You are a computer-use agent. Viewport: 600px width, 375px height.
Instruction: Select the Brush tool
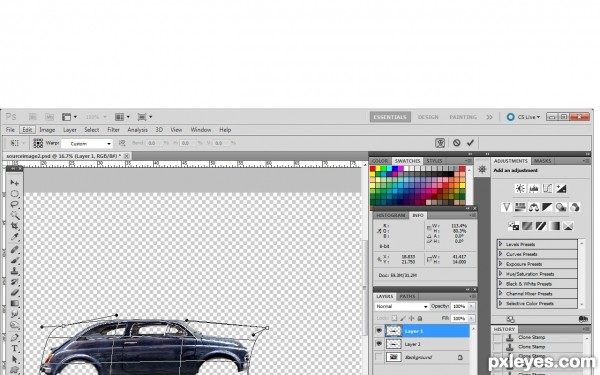pos(15,260)
